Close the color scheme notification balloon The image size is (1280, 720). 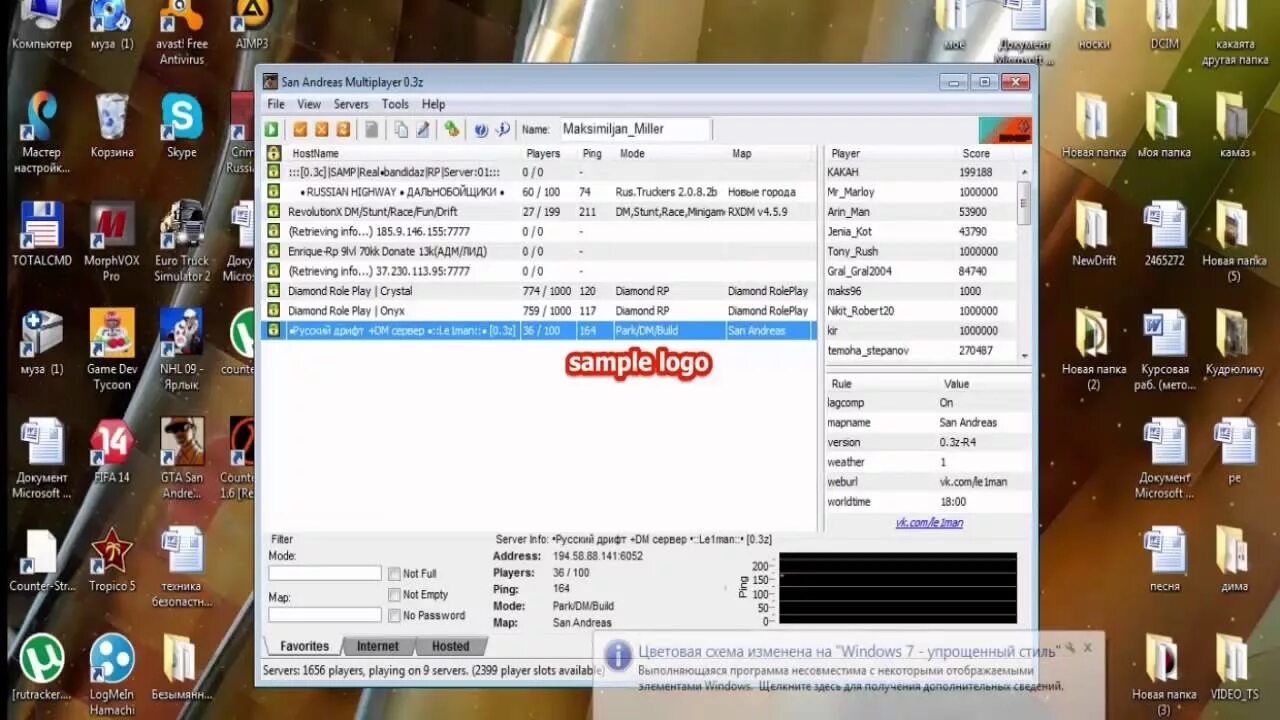1087,648
